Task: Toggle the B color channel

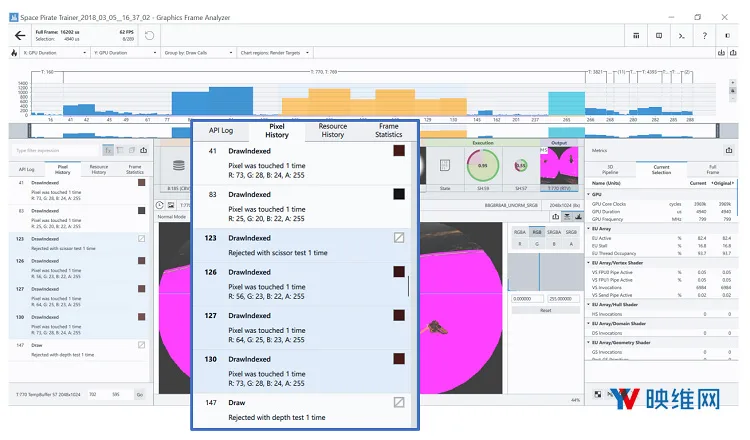Action: (x=554, y=243)
